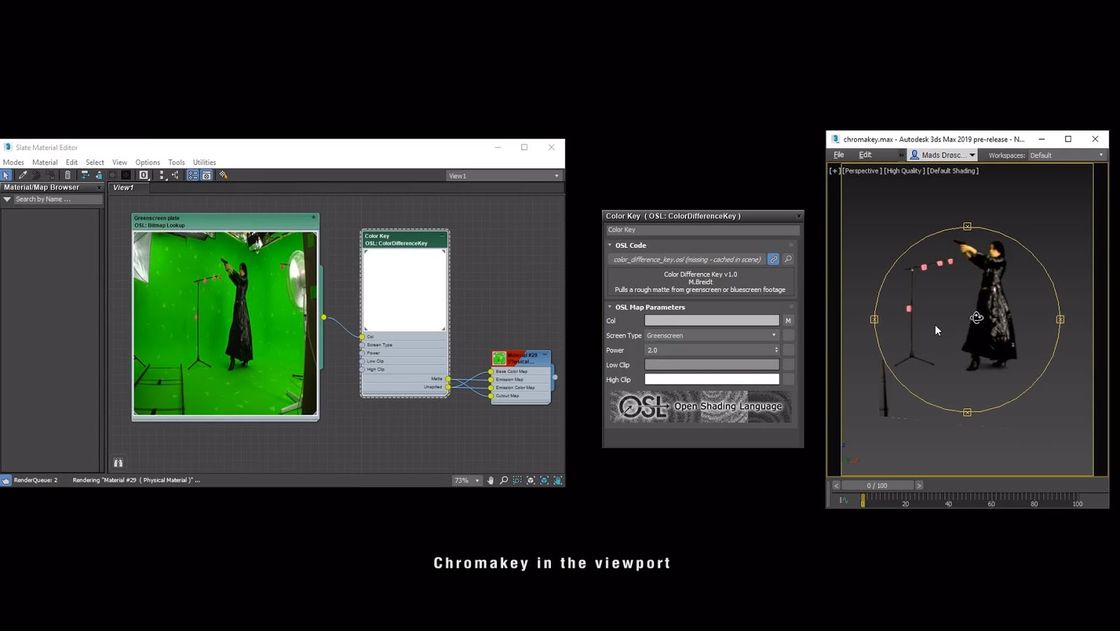
Task: Open the Edit menu in the chromakey.max window
Action: 864,155
